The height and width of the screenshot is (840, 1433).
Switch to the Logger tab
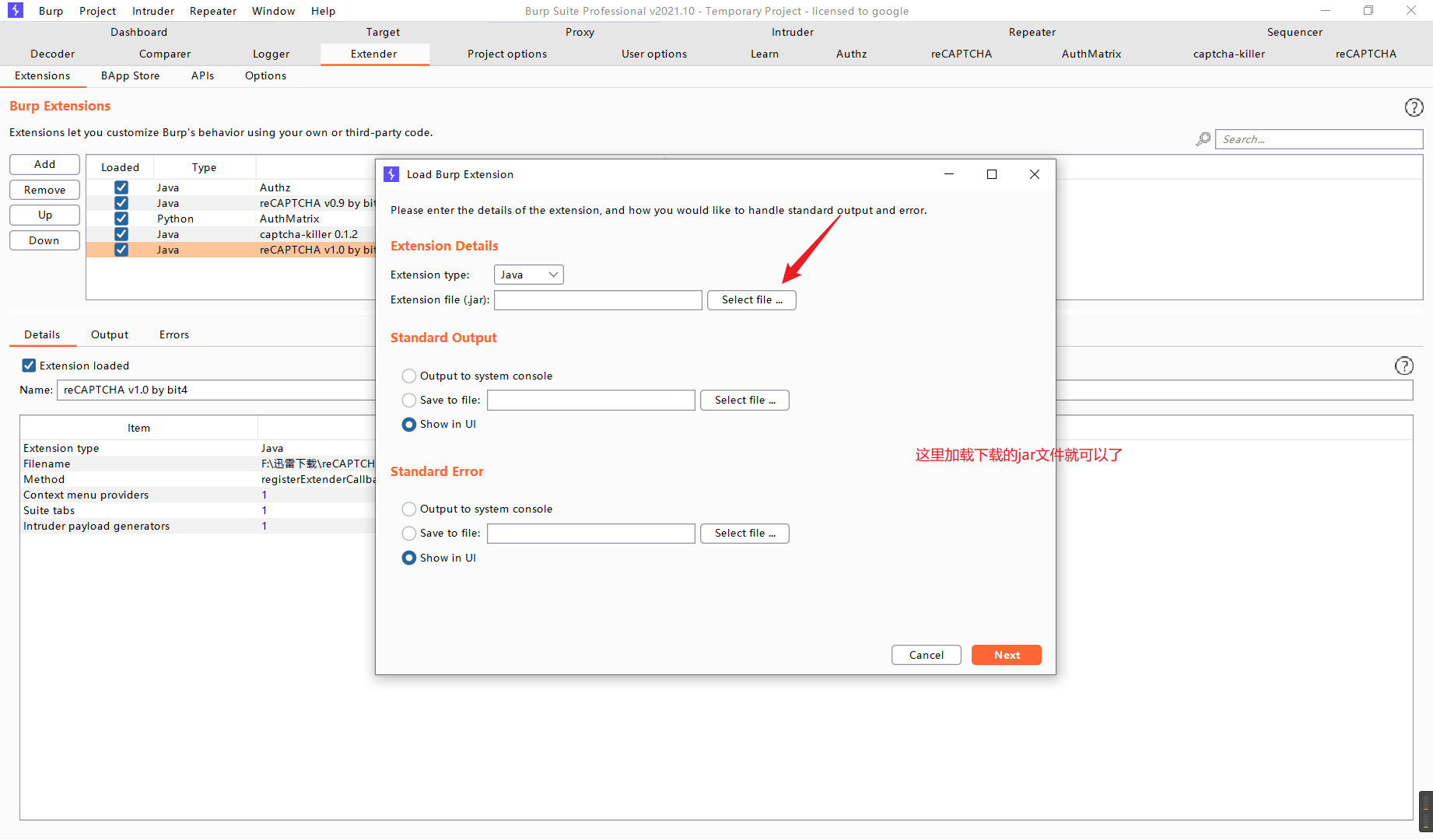click(272, 54)
